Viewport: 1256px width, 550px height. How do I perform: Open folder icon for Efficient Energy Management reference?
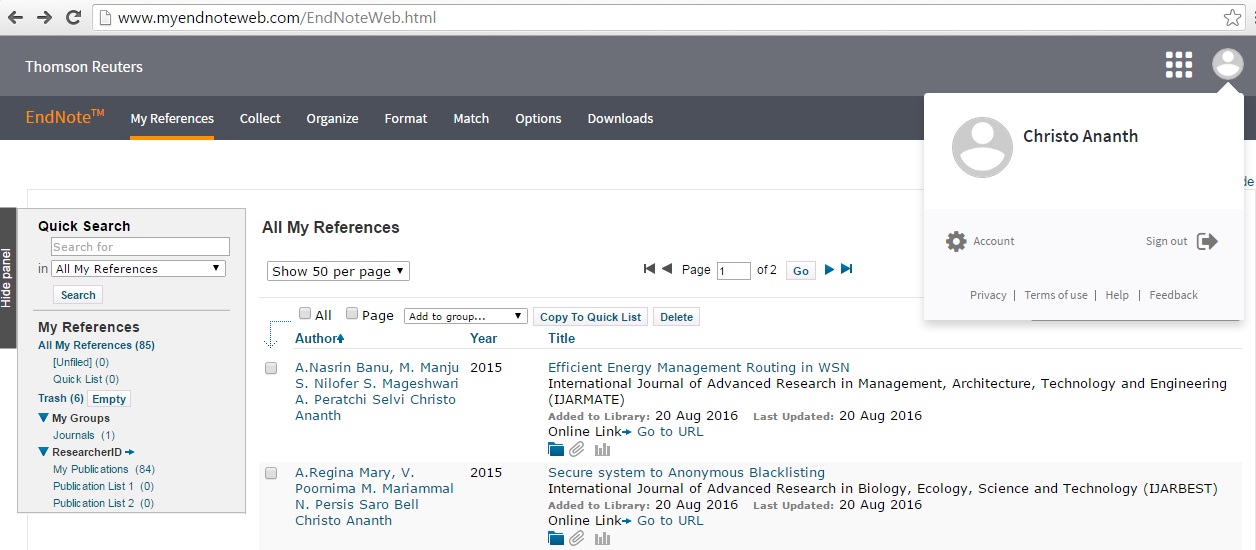coord(556,449)
